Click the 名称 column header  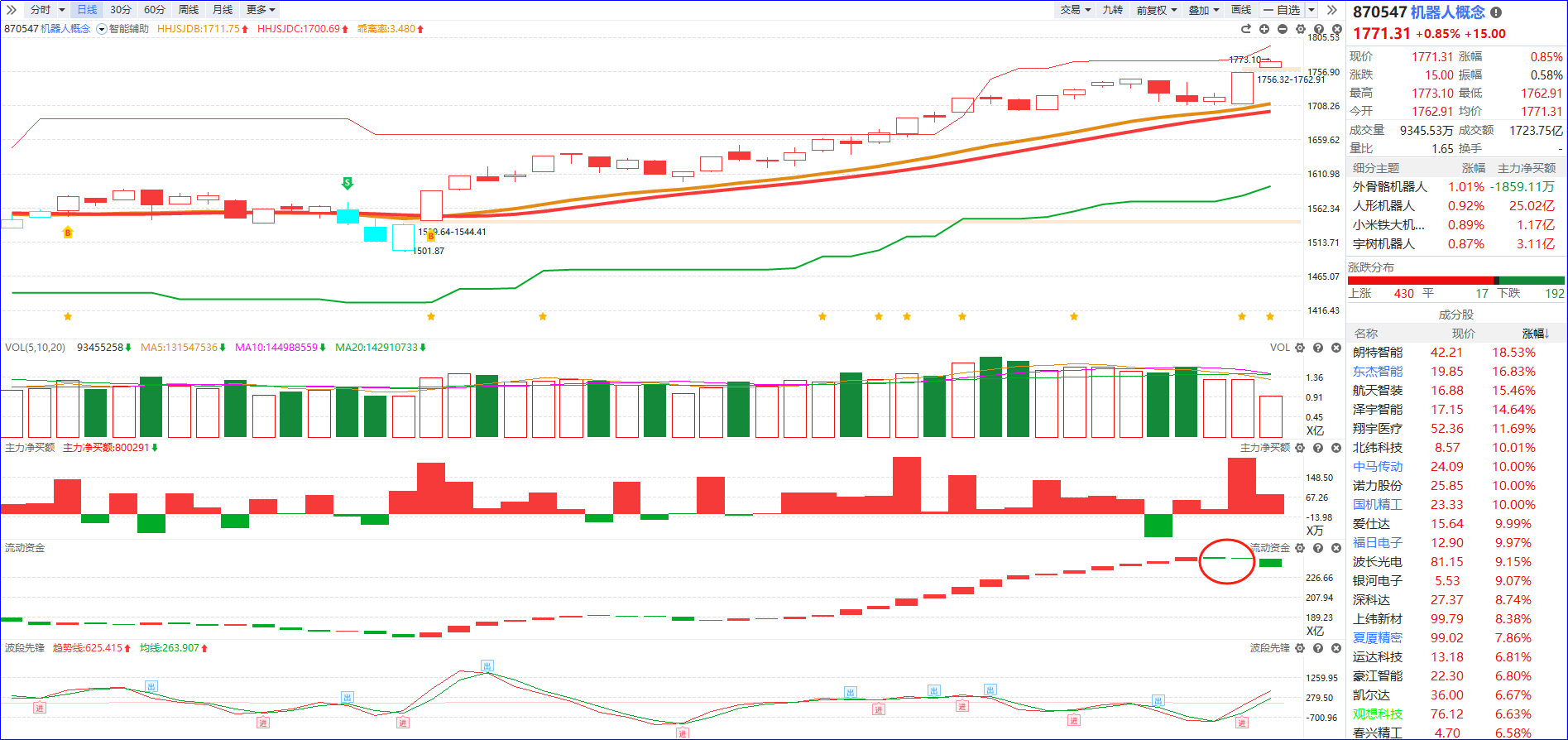click(1366, 334)
